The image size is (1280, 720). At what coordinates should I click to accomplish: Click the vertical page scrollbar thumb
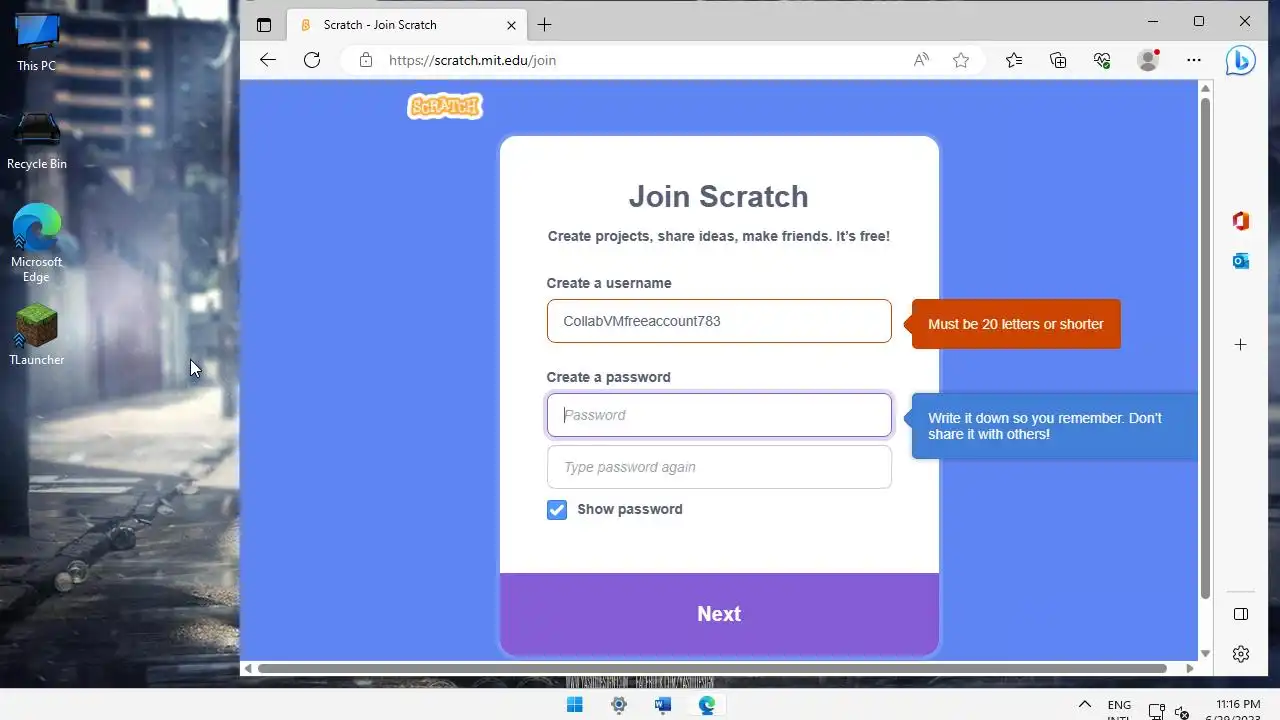[x=1205, y=349]
